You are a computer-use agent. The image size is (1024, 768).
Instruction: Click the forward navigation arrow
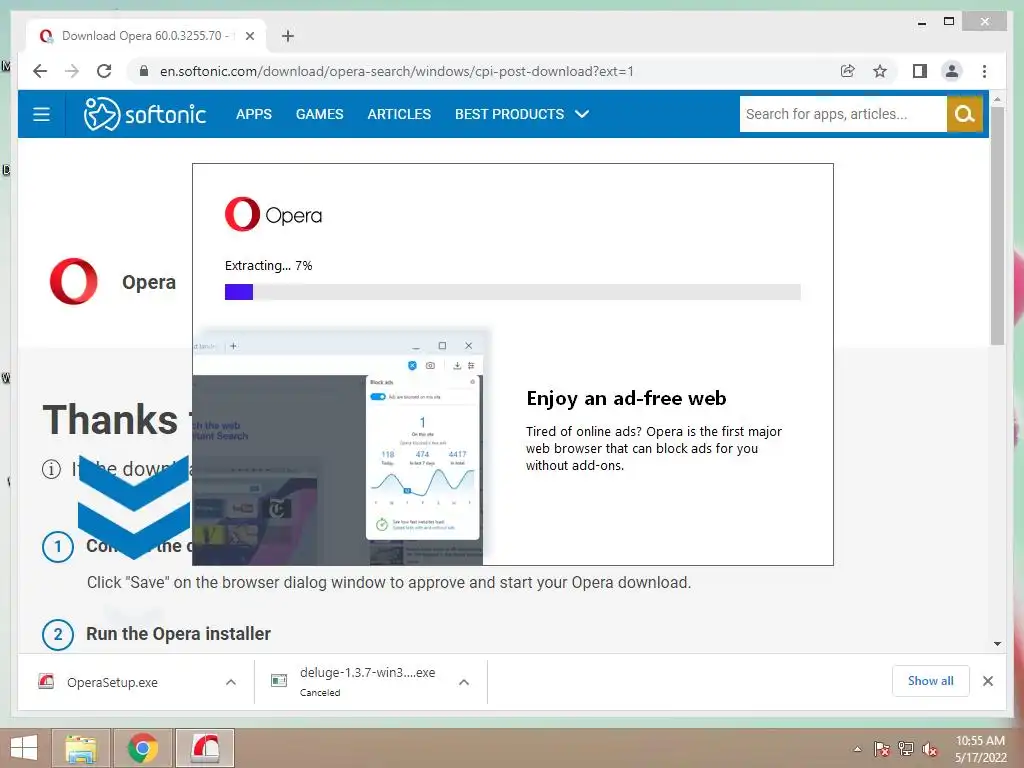click(x=72, y=71)
